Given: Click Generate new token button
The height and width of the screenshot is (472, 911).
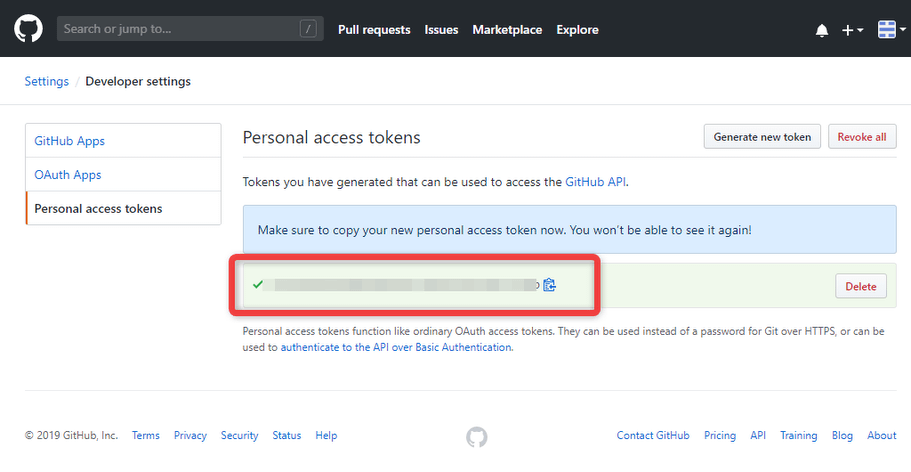Looking at the screenshot, I should tap(762, 137).
